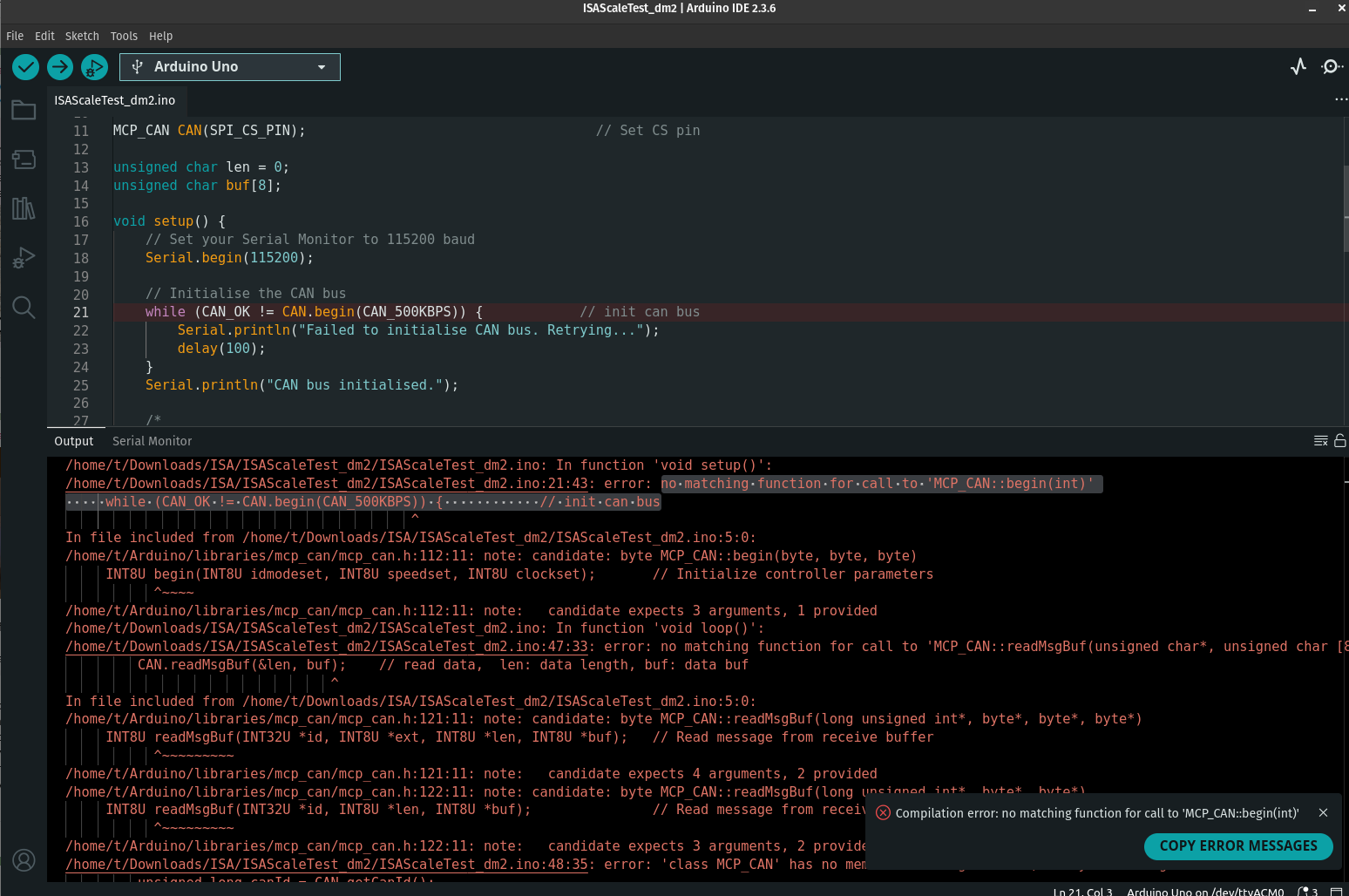Image resolution: width=1349 pixels, height=896 pixels.
Task: Toggle the bottom panel in the status bar
Action: tap(1336, 892)
